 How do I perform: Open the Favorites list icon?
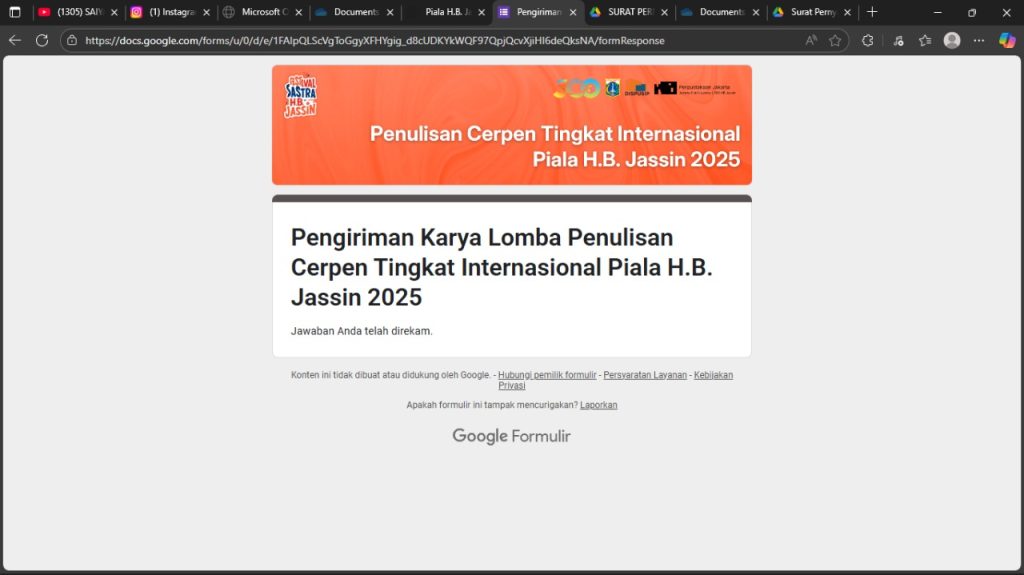[x=925, y=41]
